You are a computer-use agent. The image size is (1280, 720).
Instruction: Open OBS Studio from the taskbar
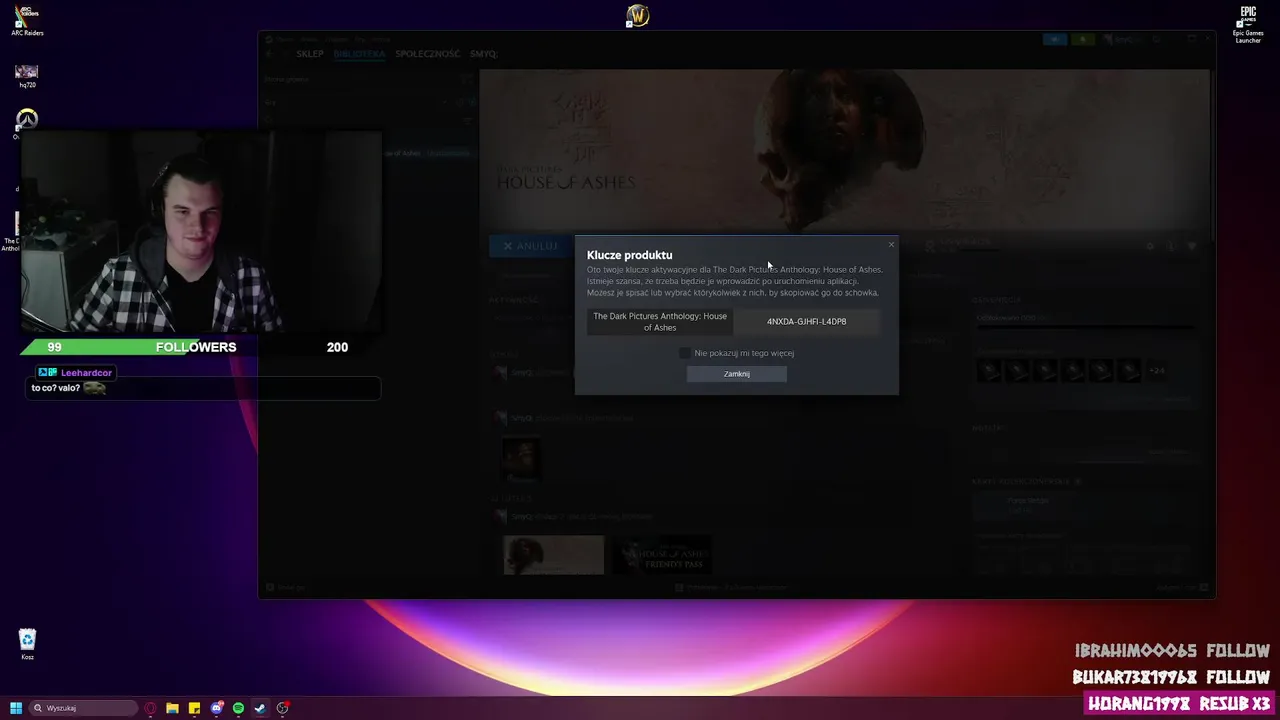tap(283, 708)
